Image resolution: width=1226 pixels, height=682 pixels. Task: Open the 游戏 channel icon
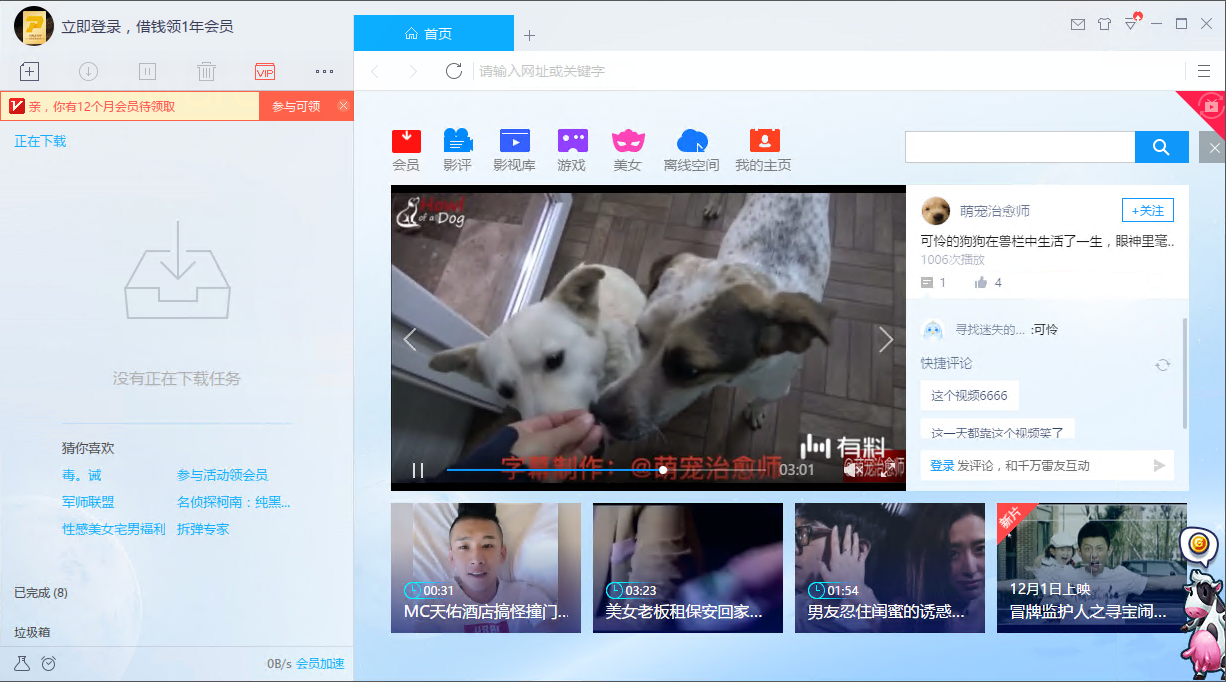[572, 150]
